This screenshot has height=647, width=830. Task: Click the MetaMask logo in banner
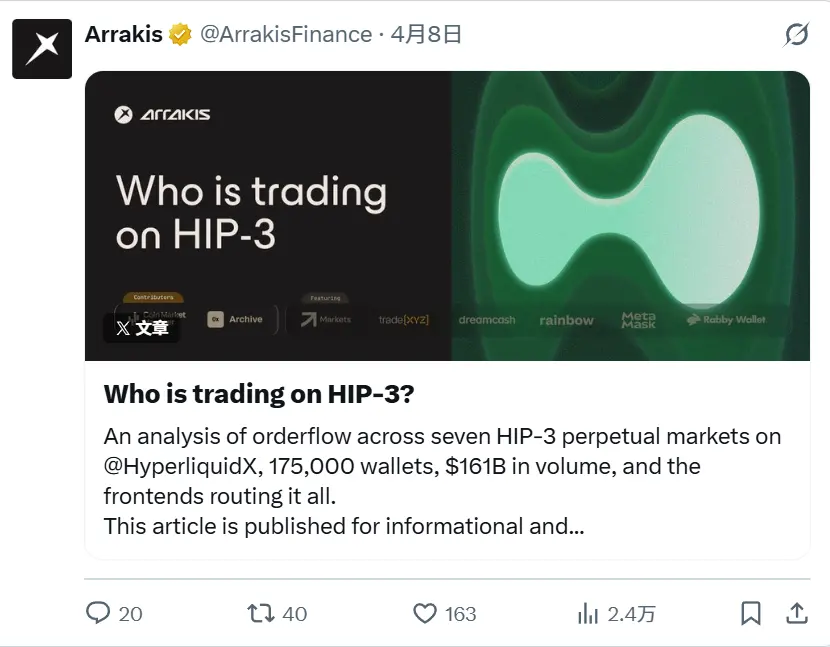pyautogui.click(x=639, y=320)
